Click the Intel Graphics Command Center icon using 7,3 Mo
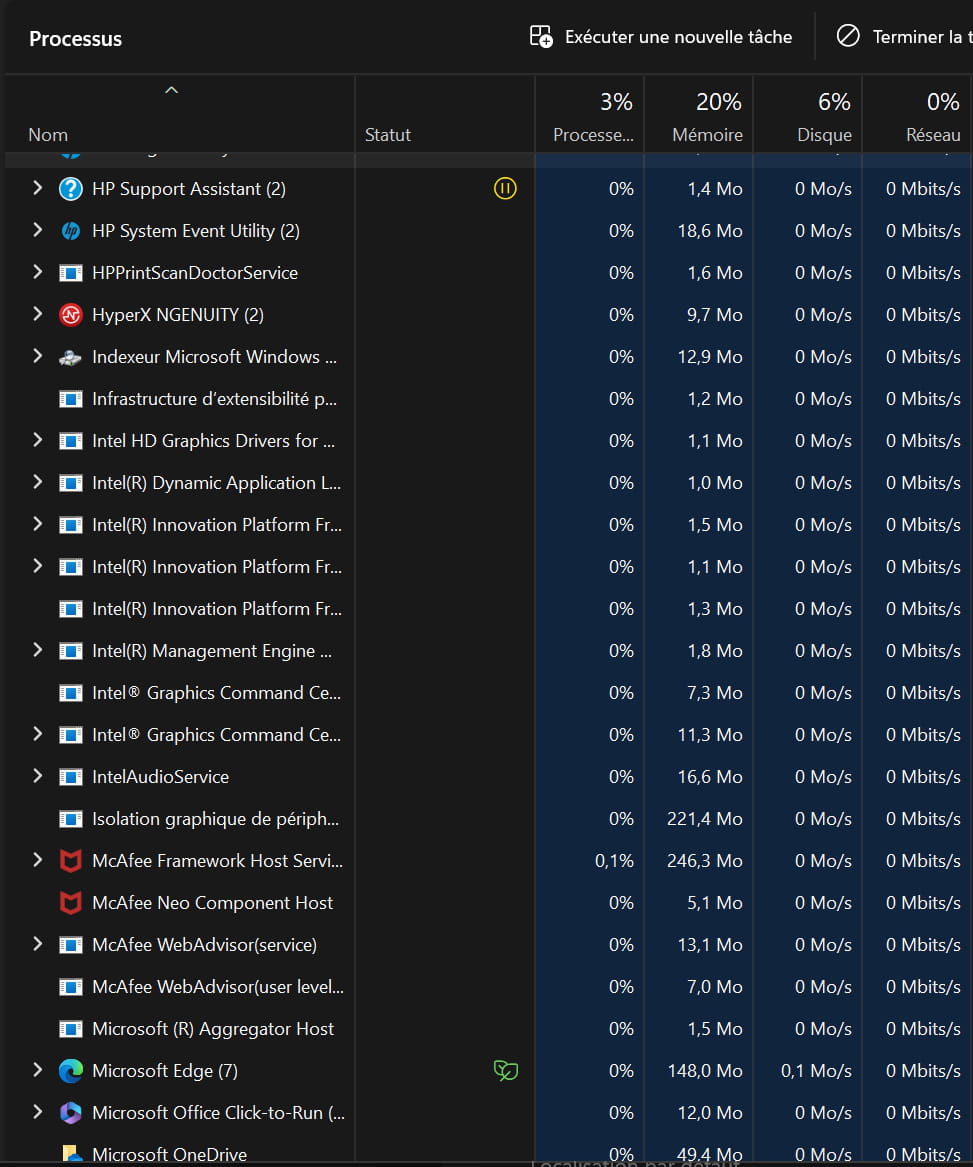The height and width of the screenshot is (1167, 973). [x=71, y=693]
